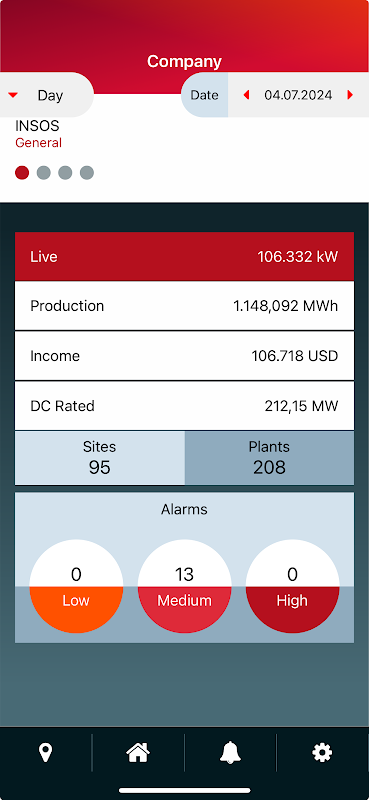The image size is (369, 800).
Task: Go to the home icon tab
Action: pos(138,753)
